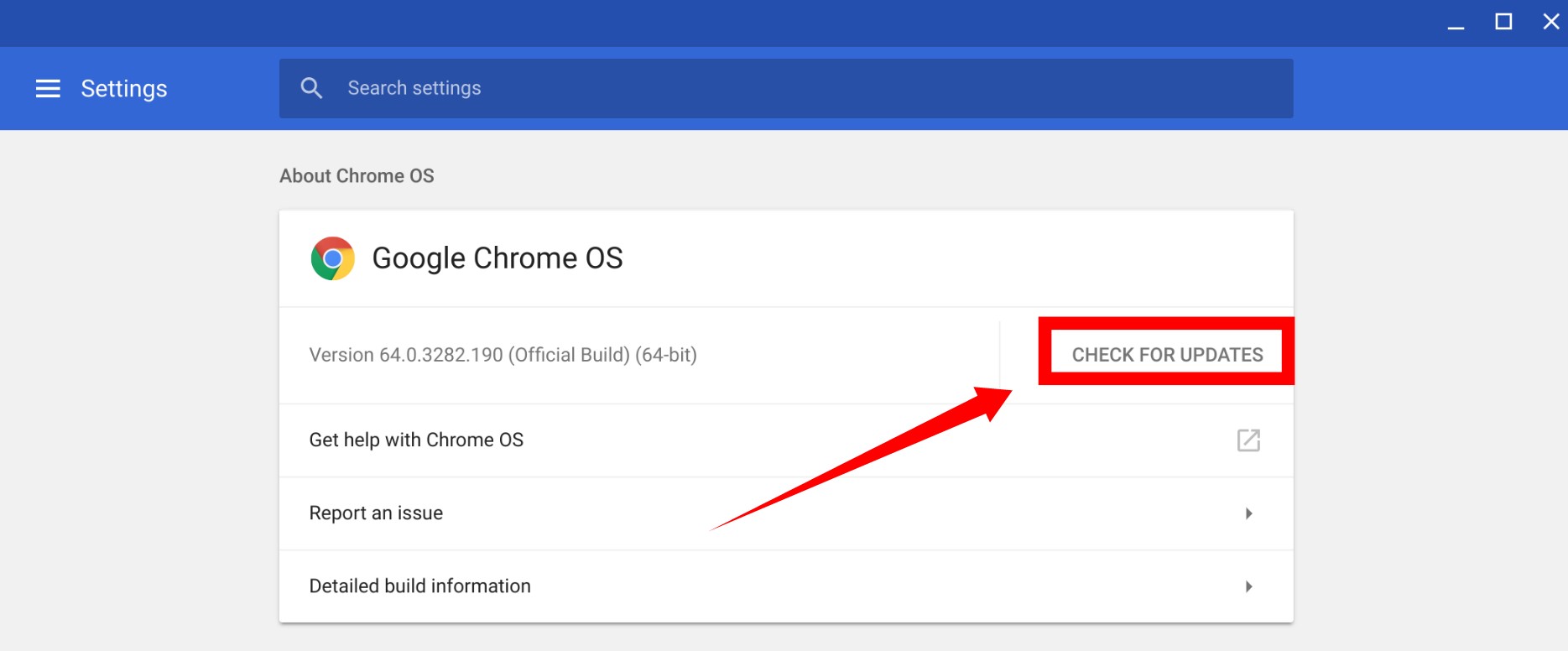Open the hamburger main menu
The height and width of the screenshot is (651, 1568).
[x=48, y=89]
